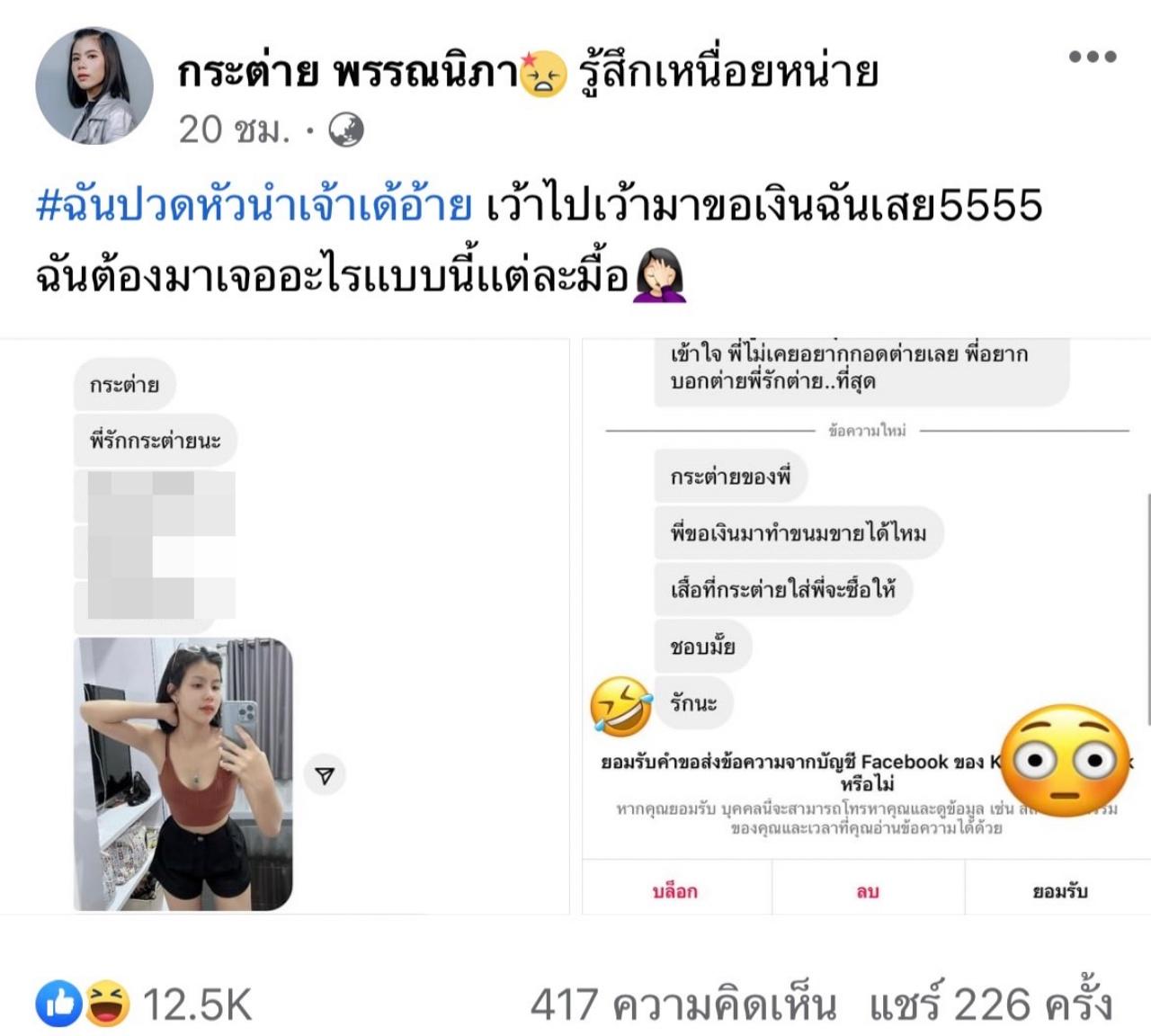Open the three-dot post options menu
The width and height of the screenshot is (1151, 1036).
[1093, 57]
